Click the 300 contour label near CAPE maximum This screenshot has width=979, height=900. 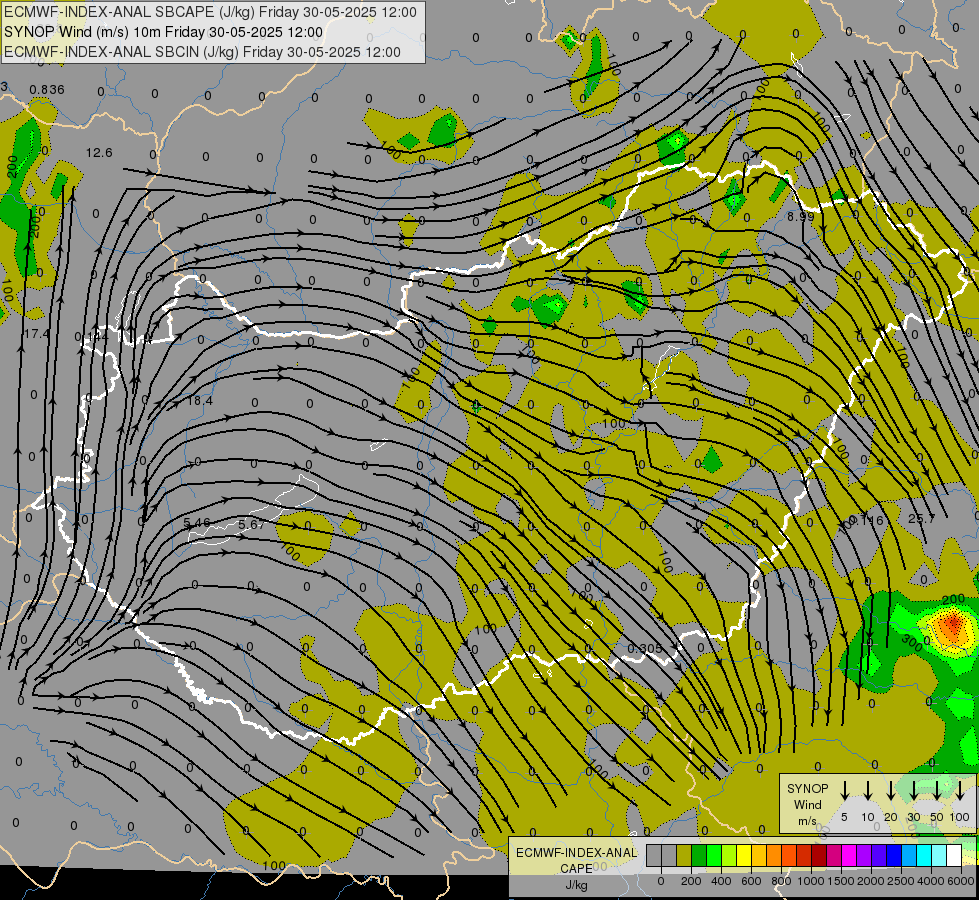(x=912, y=644)
